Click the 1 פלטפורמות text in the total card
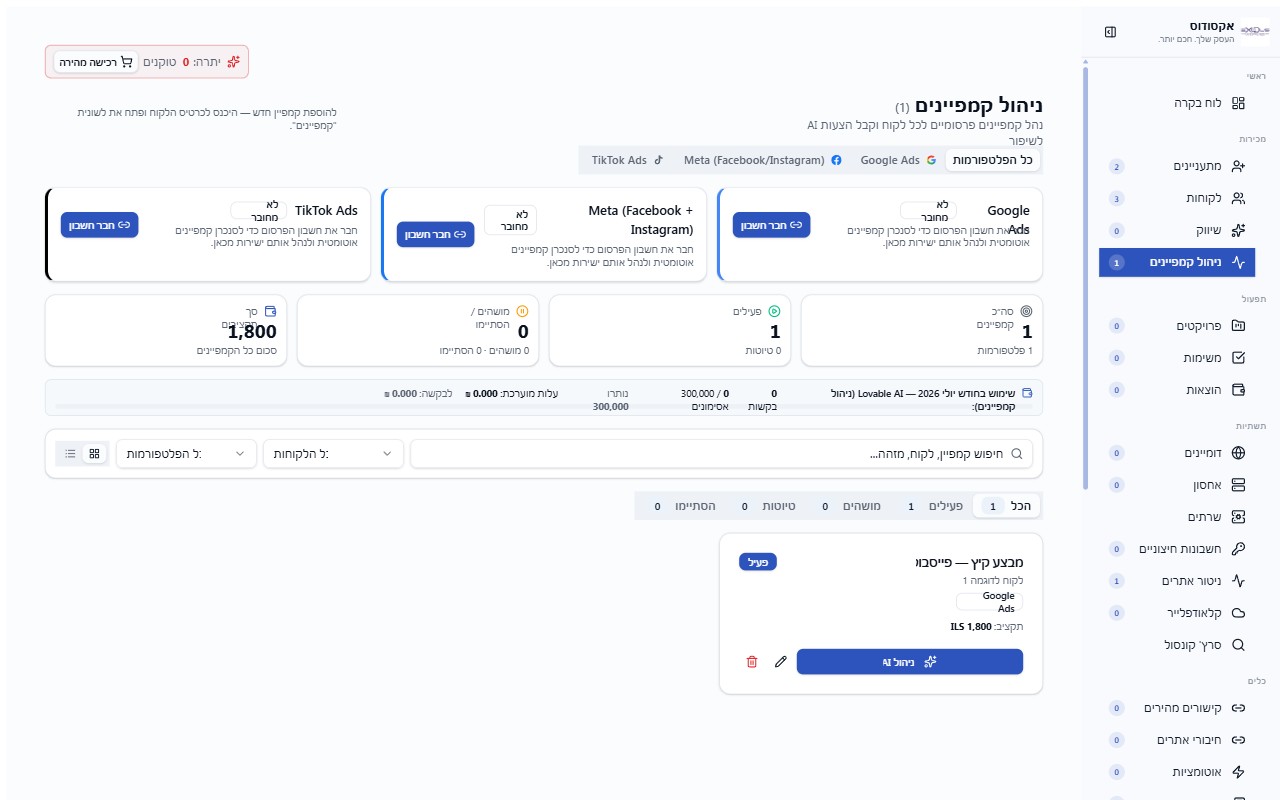Image resolution: width=1280 pixels, height=800 pixels. coord(1003,351)
